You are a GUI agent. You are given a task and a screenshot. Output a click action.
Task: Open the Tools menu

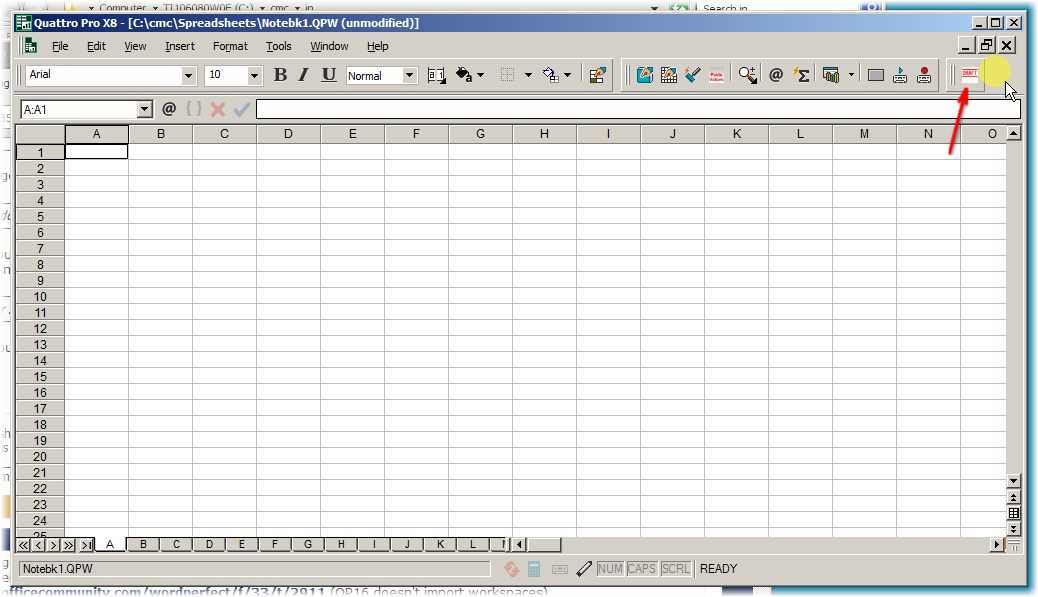(279, 46)
